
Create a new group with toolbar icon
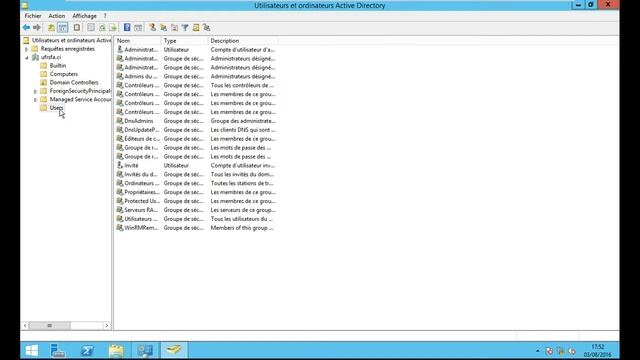[x=163, y=27]
